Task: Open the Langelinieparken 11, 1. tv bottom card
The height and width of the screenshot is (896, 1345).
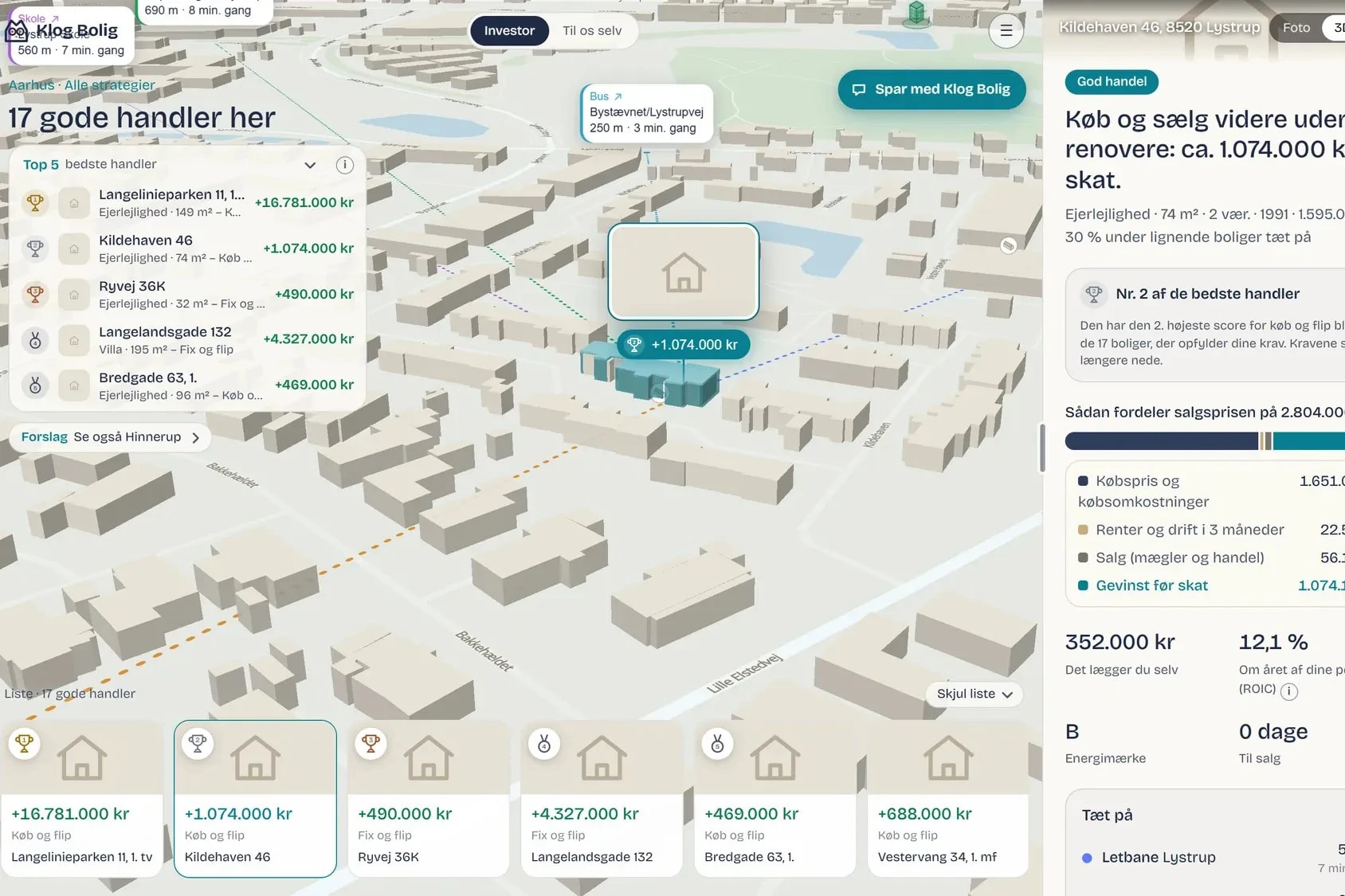Action: (81, 799)
